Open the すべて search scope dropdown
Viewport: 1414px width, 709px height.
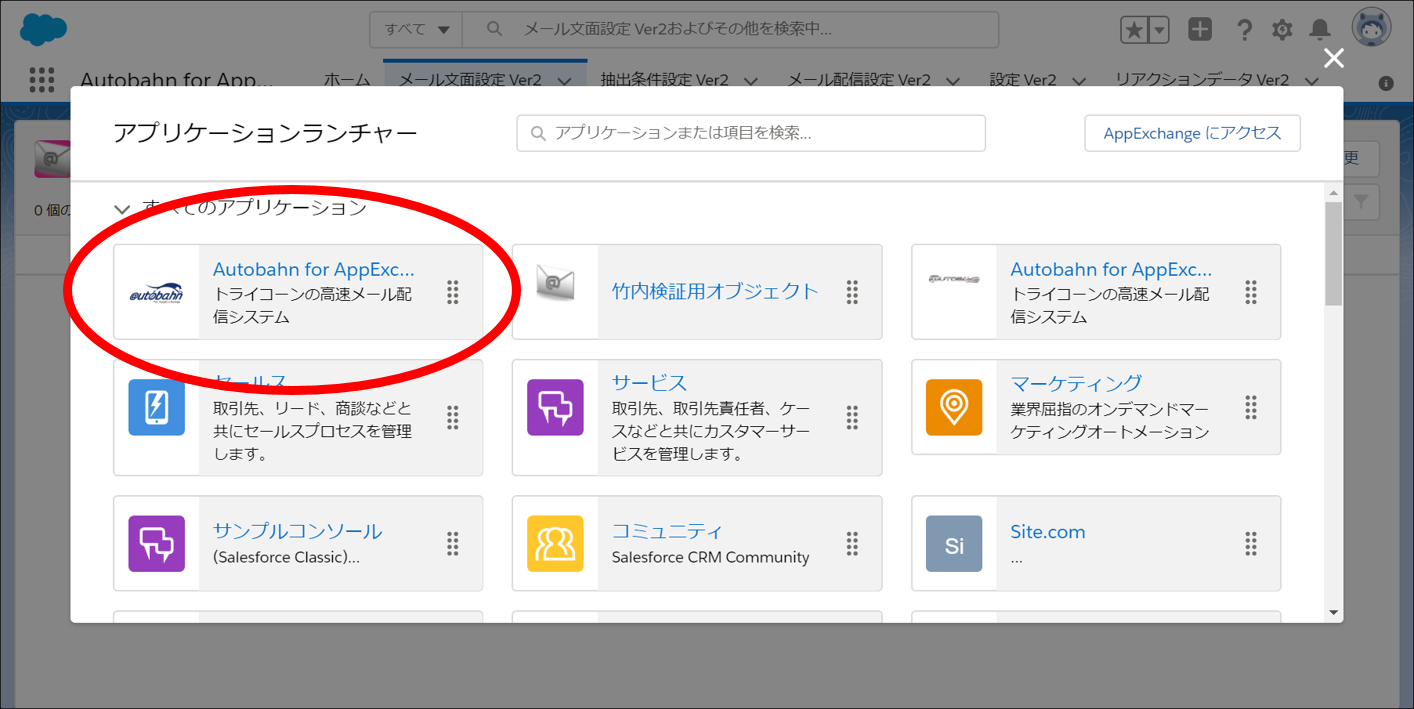[416, 30]
